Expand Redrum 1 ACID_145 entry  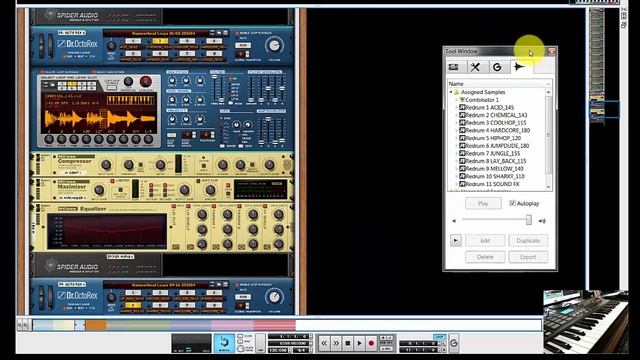[x=456, y=107]
